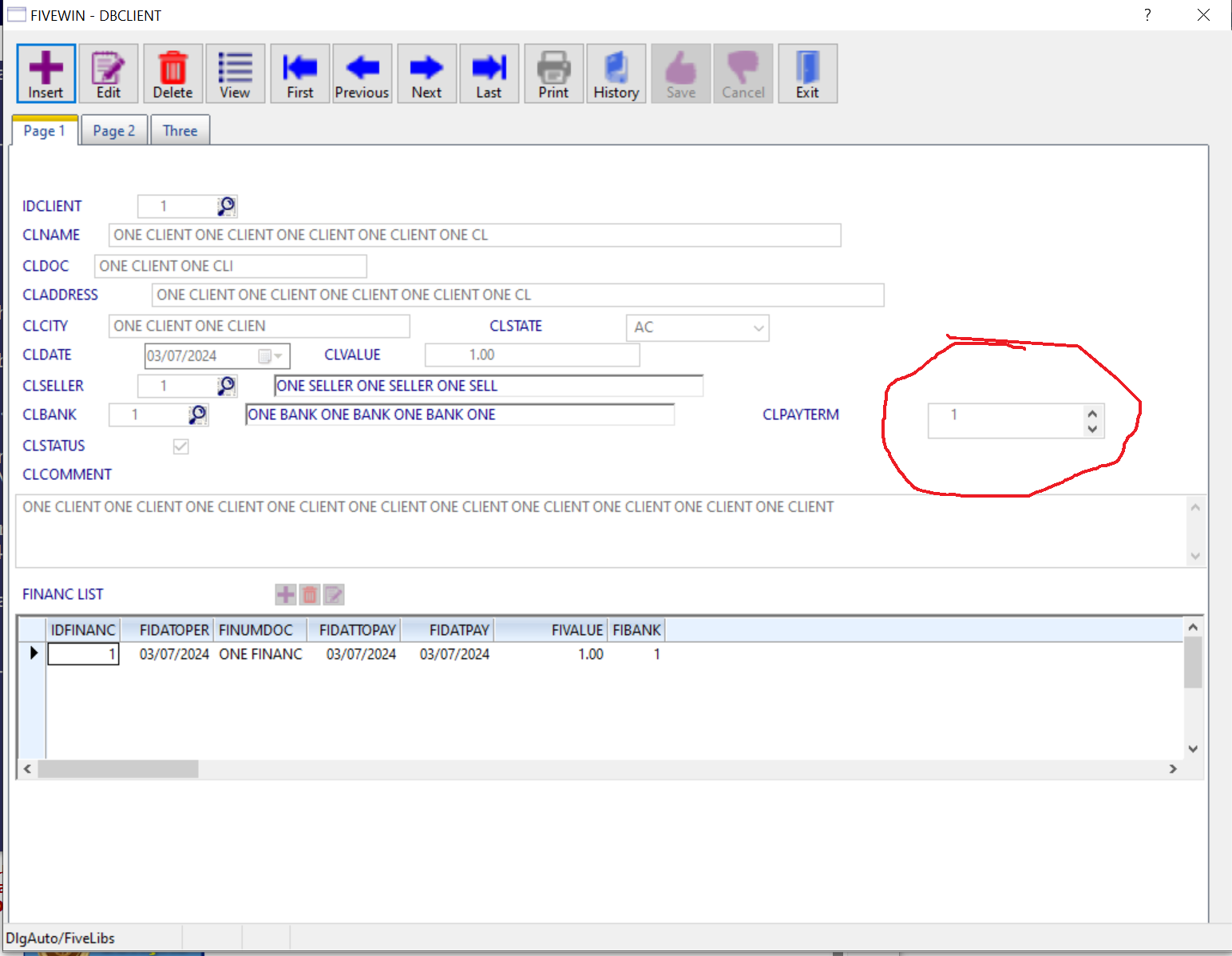
Task: Switch to the Page 1 tab
Action: click(45, 131)
